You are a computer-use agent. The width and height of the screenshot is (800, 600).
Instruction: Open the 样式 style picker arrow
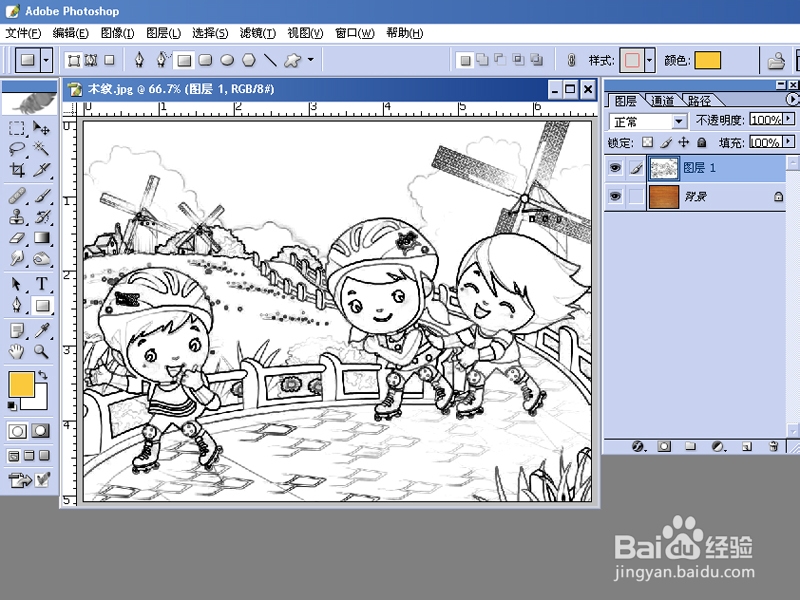649,61
